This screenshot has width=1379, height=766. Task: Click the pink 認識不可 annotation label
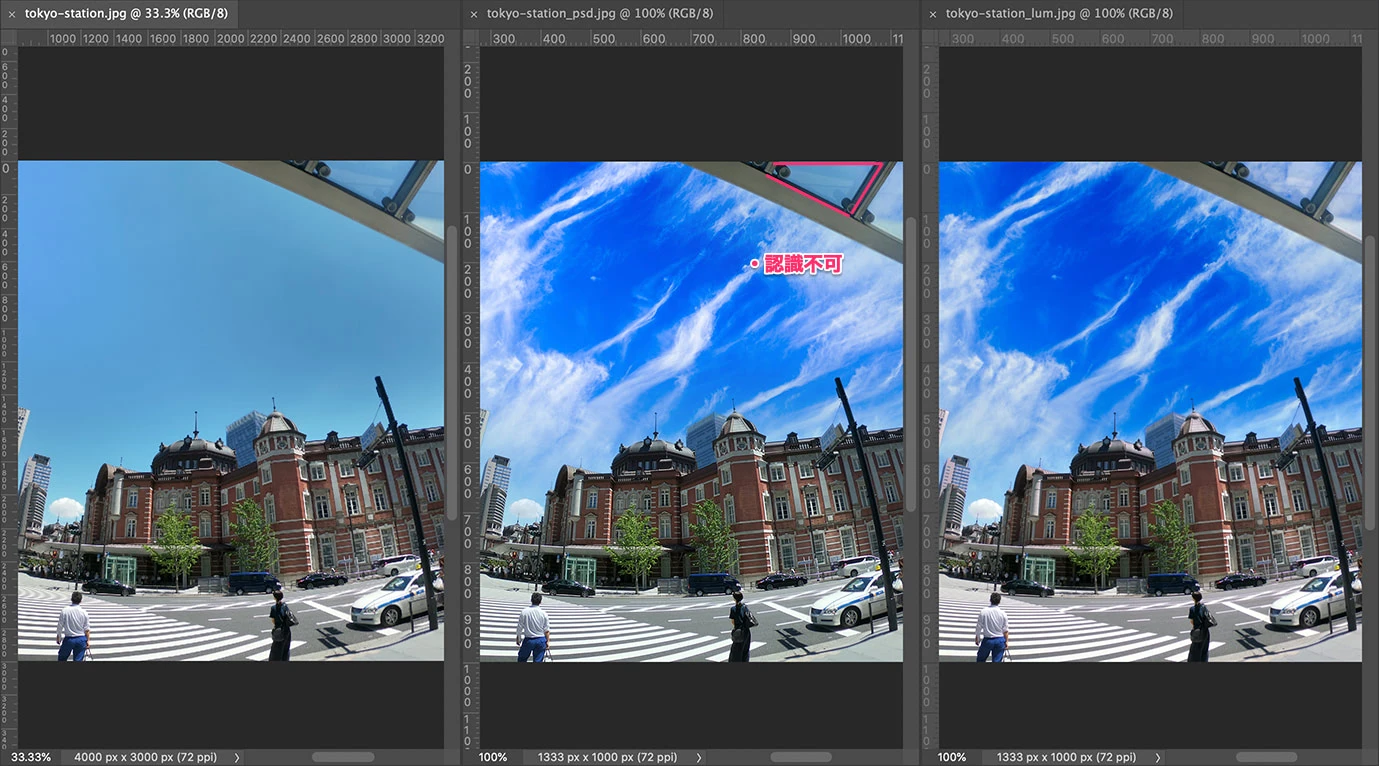[803, 264]
